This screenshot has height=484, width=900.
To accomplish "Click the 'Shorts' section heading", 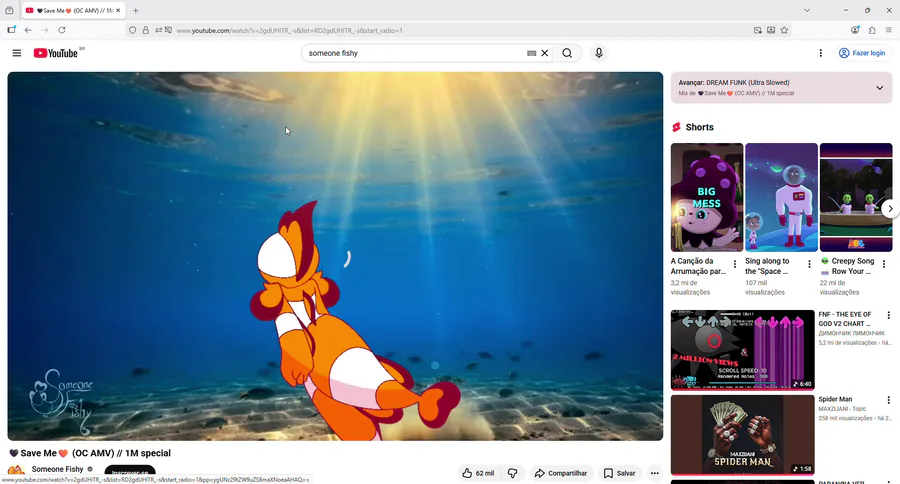I will tap(699, 127).
